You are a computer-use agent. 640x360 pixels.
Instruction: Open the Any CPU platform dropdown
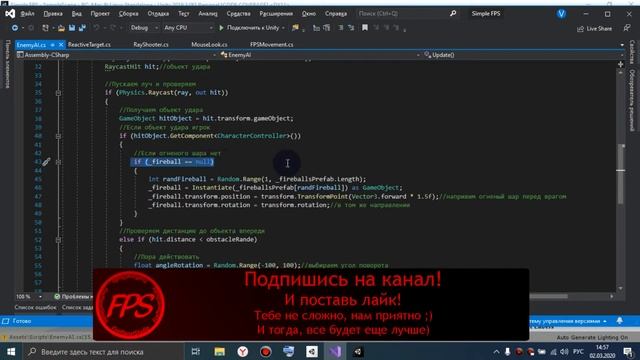(188, 28)
